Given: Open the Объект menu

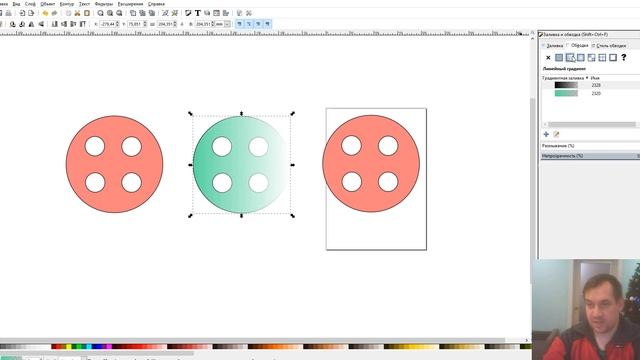Looking at the screenshot, I should tap(48, 4).
